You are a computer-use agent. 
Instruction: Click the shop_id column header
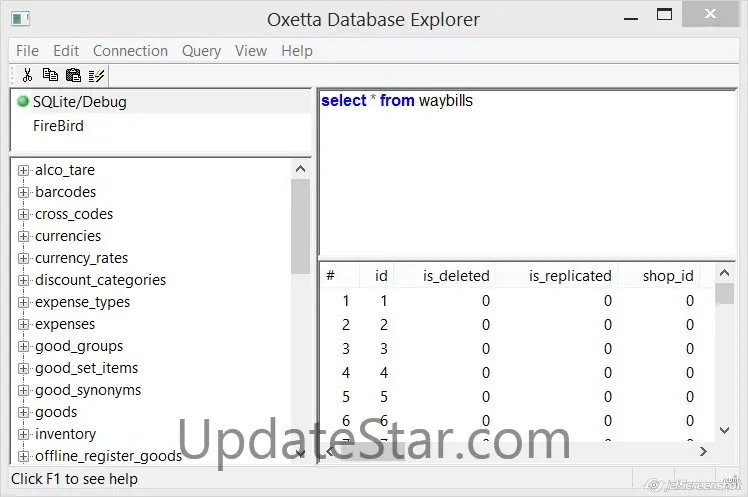pyautogui.click(x=658, y=276)
